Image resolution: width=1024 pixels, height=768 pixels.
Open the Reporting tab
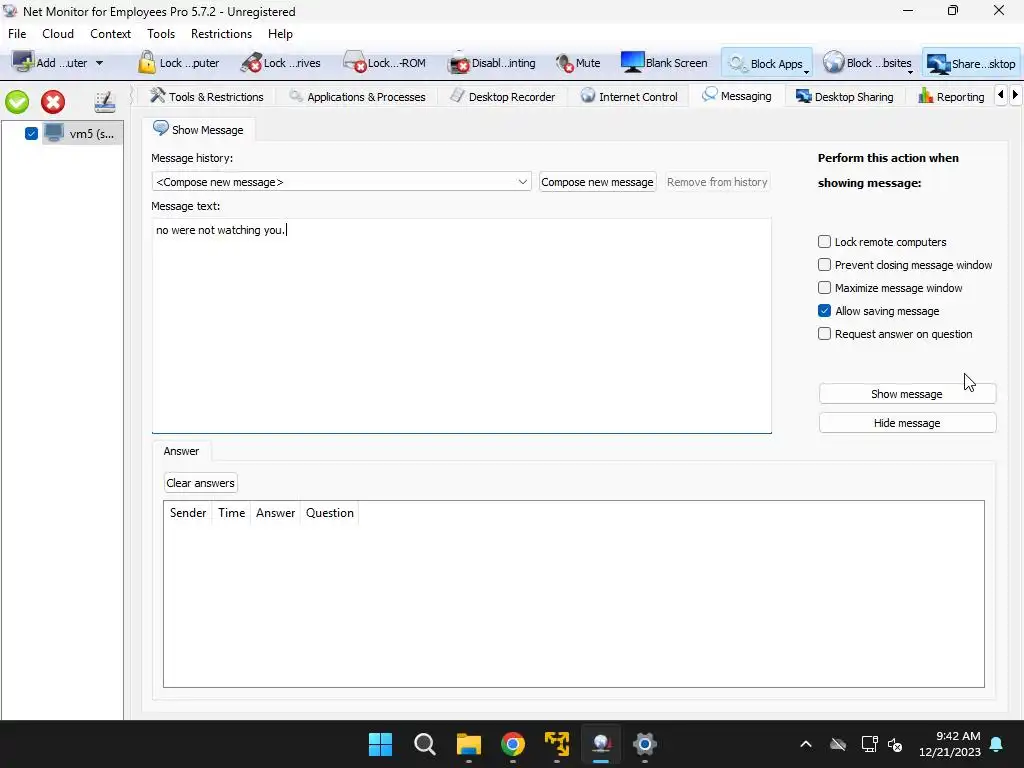coord(952,97)
